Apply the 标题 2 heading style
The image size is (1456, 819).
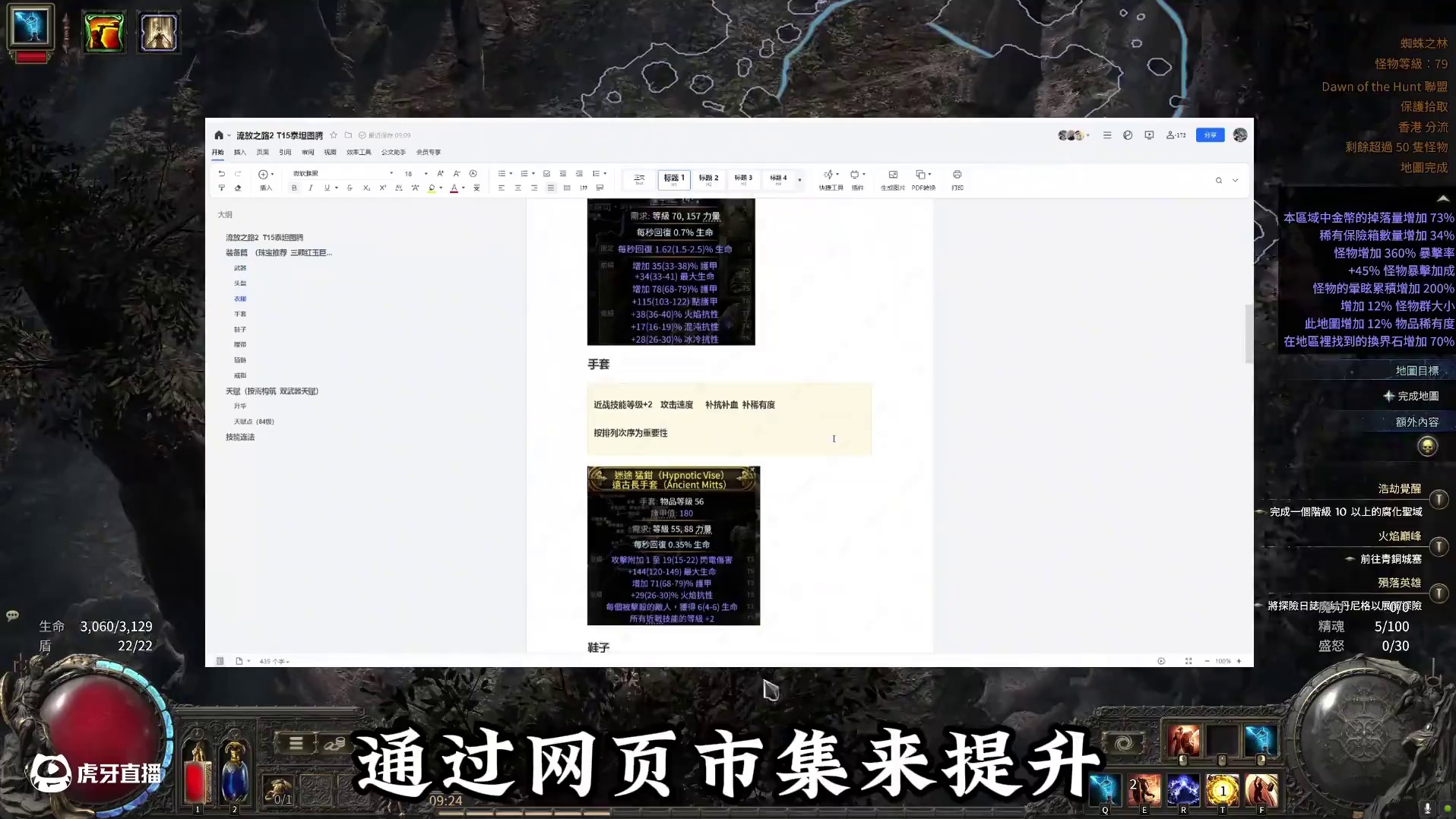tap(709, 179)
